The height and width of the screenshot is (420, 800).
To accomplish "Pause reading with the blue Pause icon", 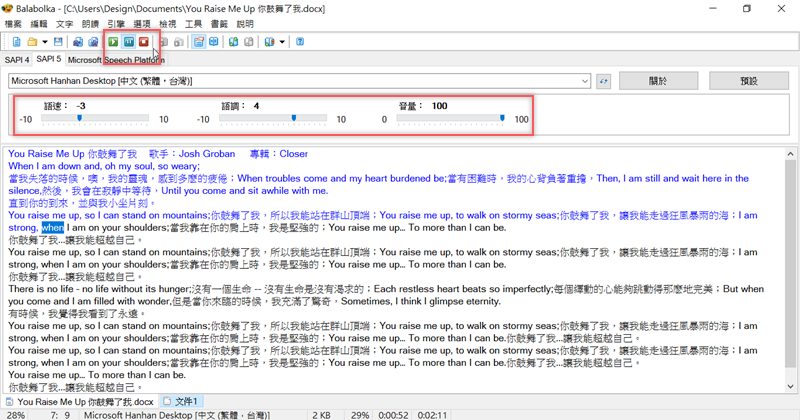I will click(x=129, y=42).
